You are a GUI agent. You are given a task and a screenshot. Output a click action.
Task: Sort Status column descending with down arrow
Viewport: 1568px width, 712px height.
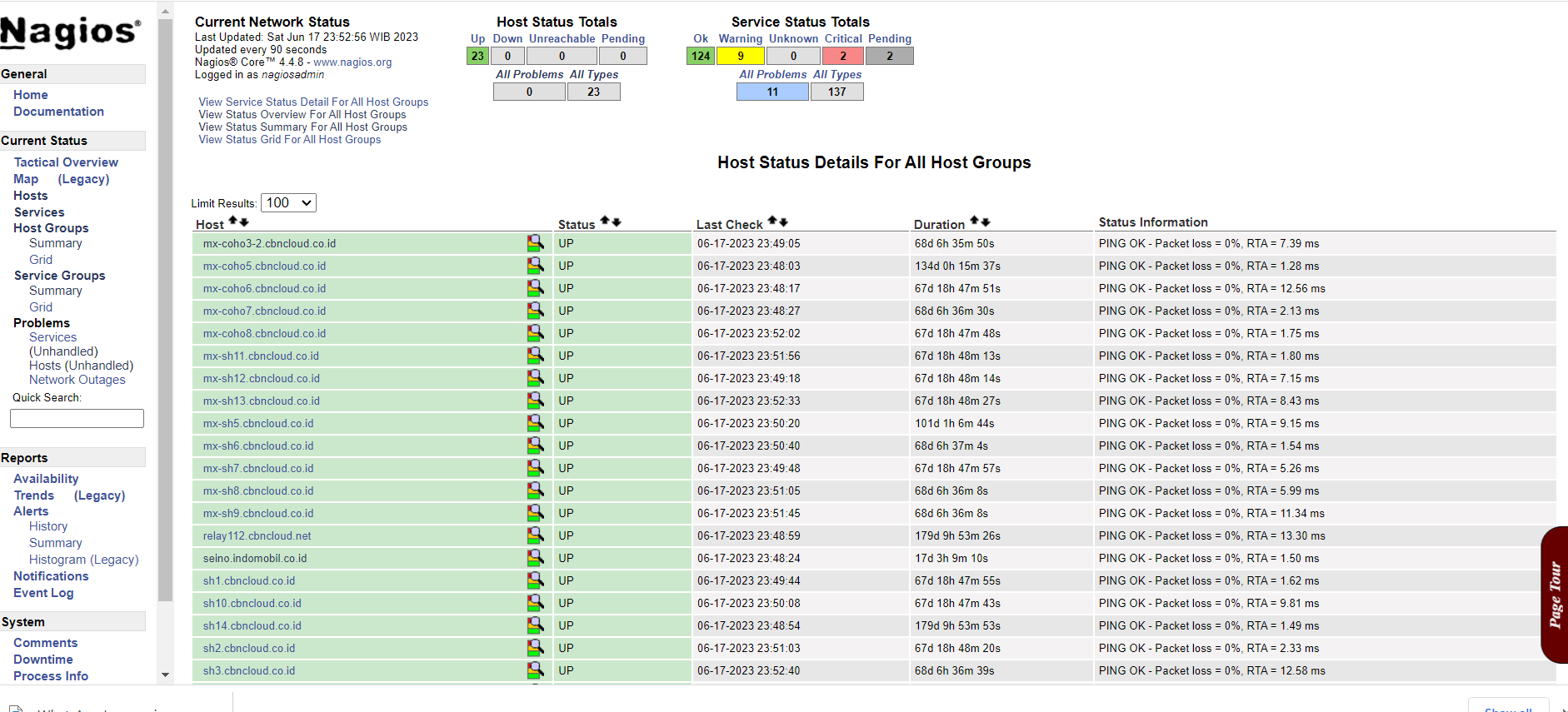(617, 222)
